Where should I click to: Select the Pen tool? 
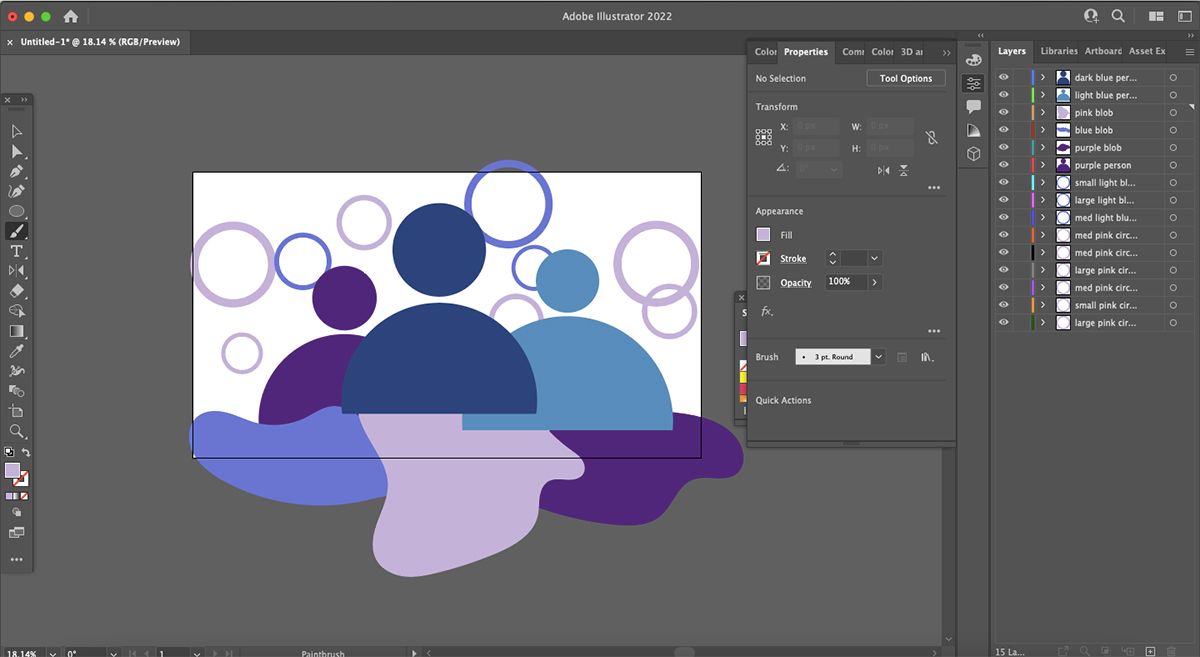tap(16, 171)
